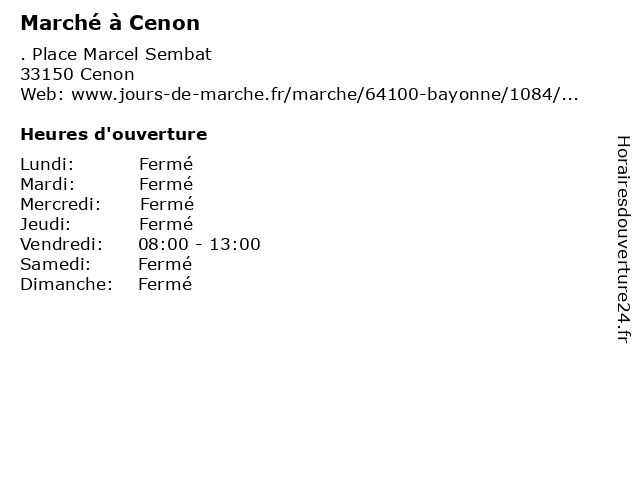
Task: Click Fermé next to Dimanche
Action: click(x=165, y=284)
